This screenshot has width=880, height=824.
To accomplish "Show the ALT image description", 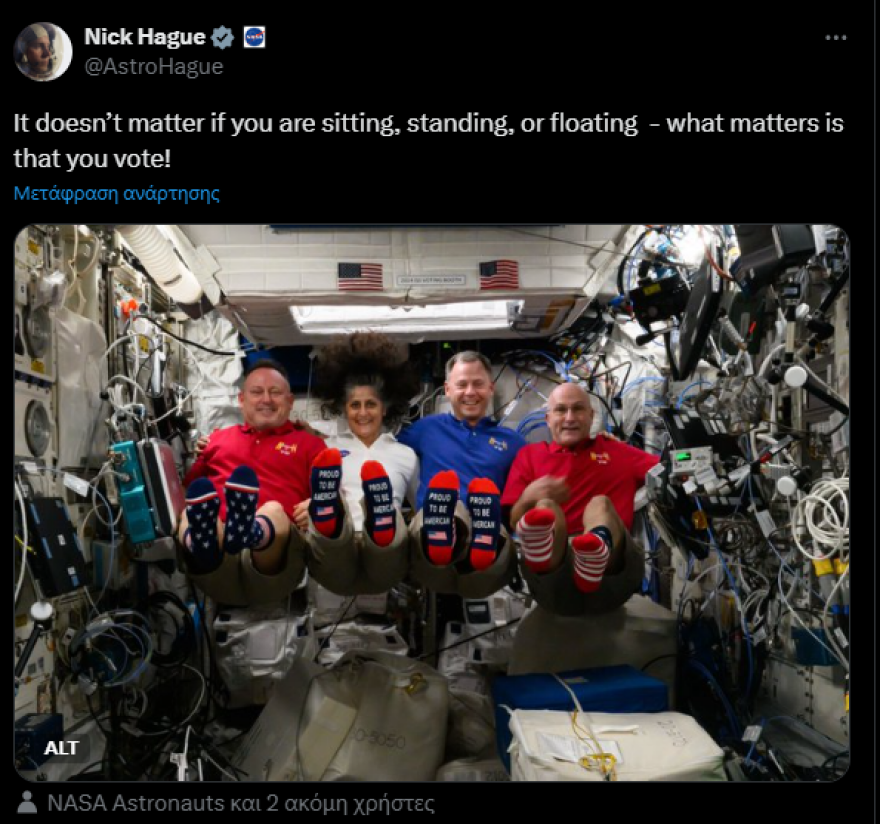I will [61, 748].
